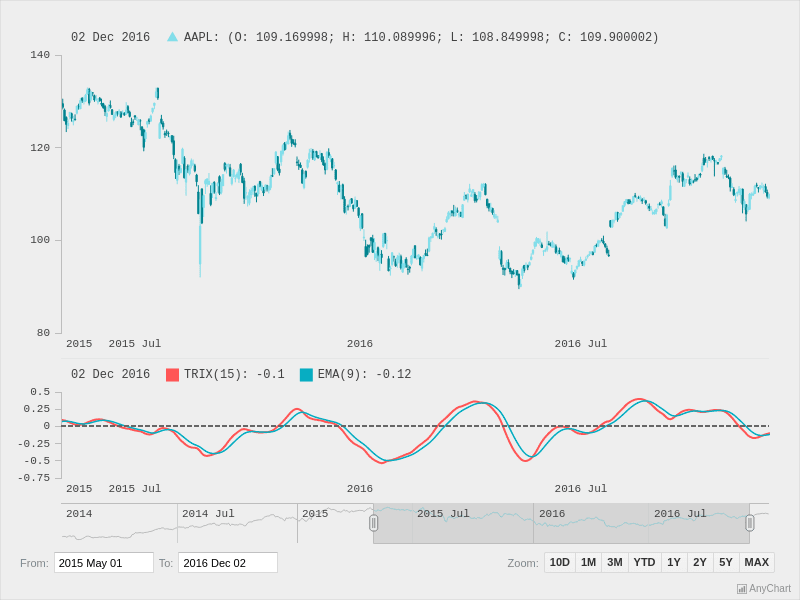Select 5Y zoom option
The height and width of the screenshot is (600, 800).
pyautogui.click(x=726, y=562)
